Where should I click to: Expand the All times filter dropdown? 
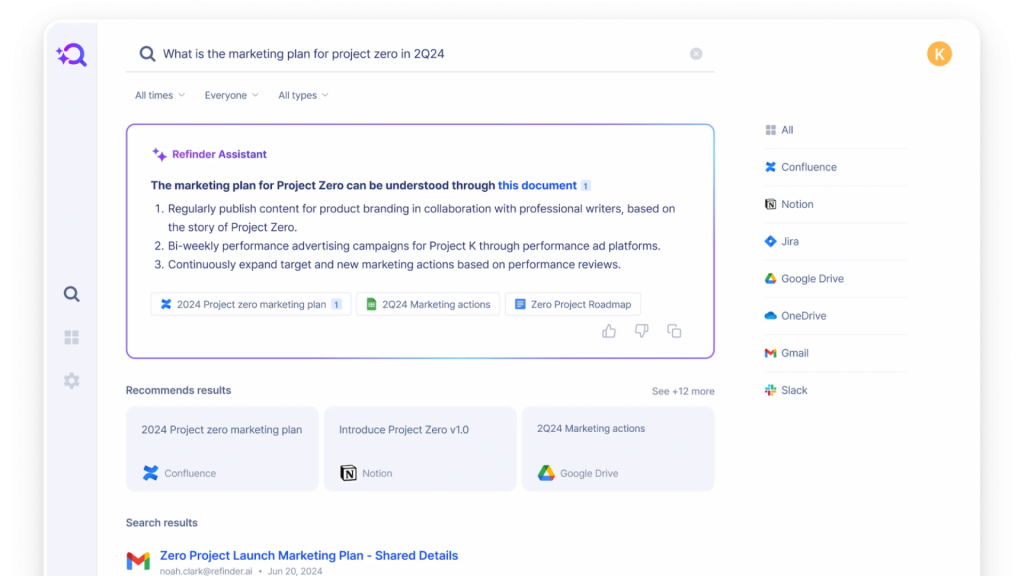pos(160,96)
